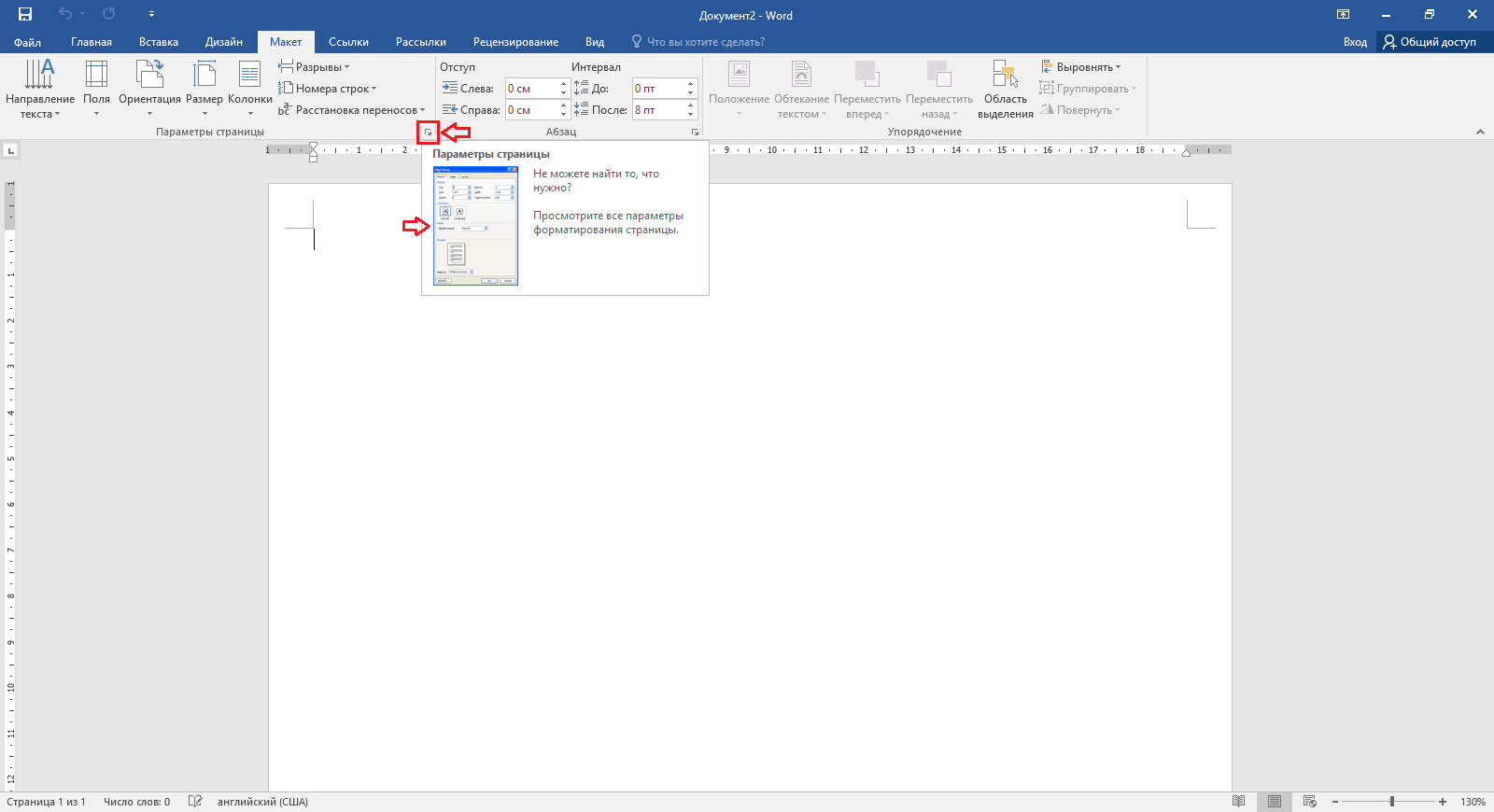
Task: Switch to Read Mode view
Action: coord(1239,802)
